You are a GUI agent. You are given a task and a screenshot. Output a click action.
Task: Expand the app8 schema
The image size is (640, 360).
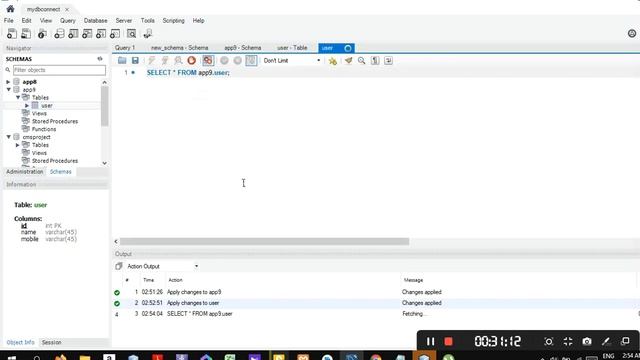click(8, 82)
